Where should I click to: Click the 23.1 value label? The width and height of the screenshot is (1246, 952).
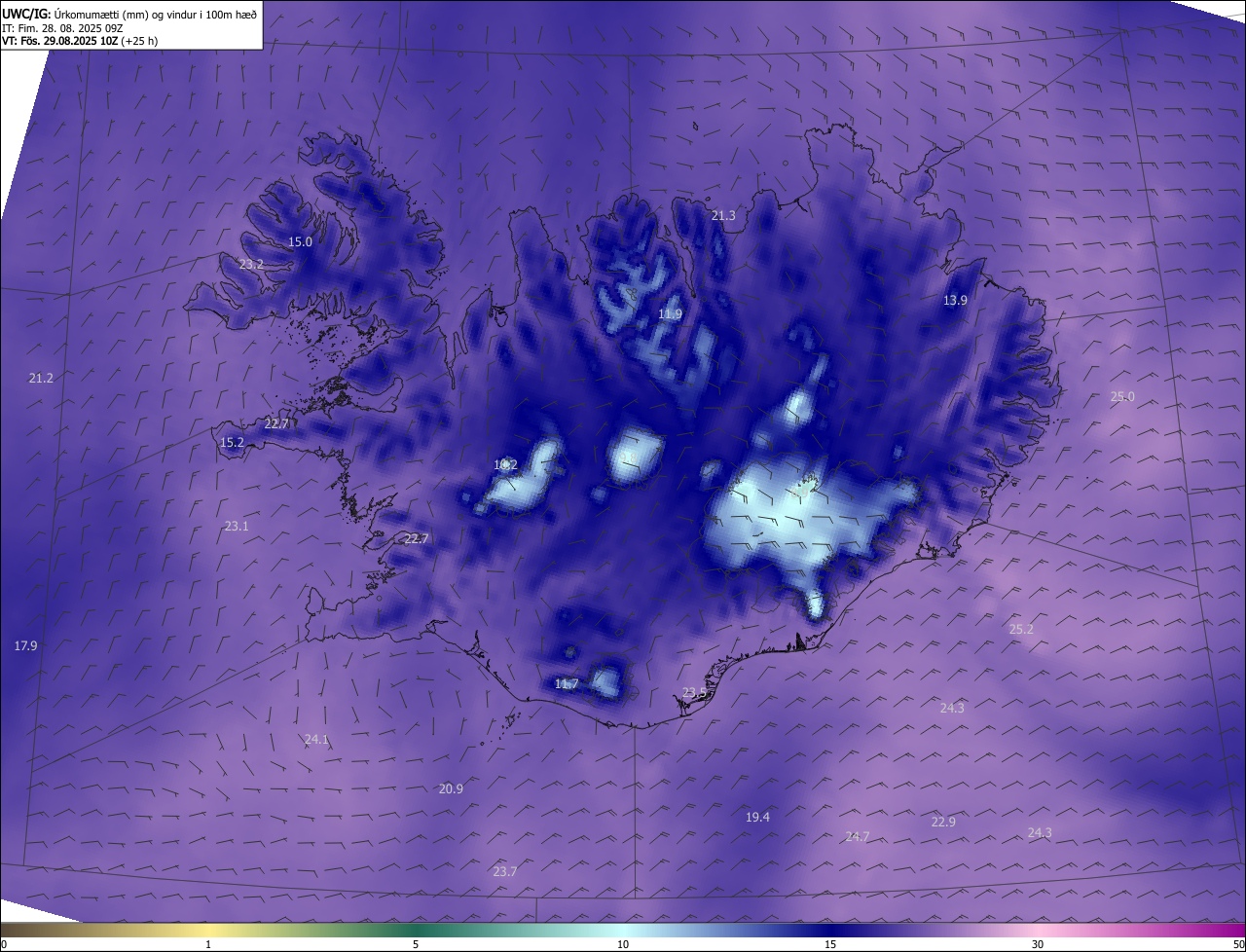237,527
